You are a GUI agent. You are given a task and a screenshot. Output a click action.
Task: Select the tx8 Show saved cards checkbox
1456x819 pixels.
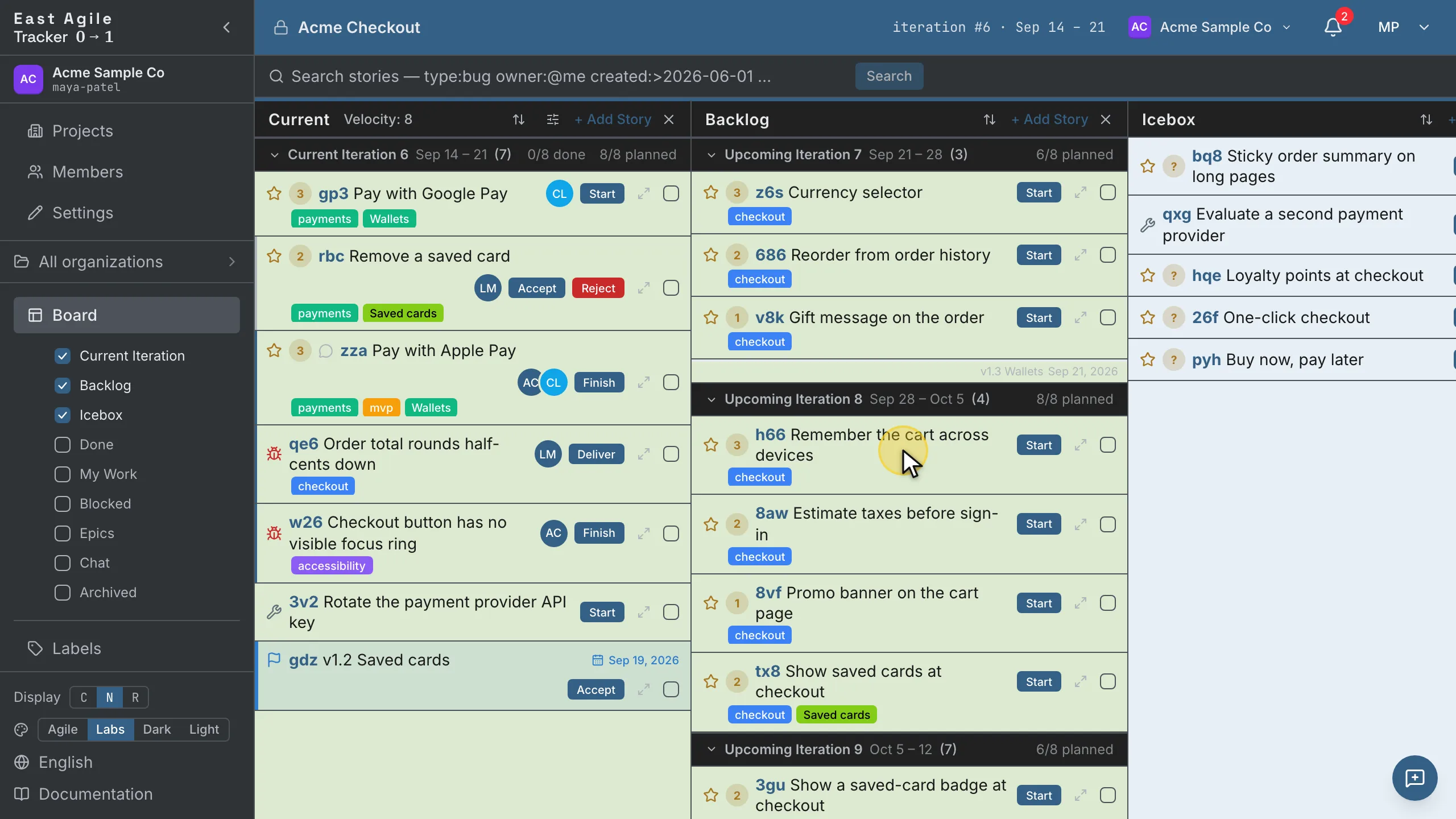[x=1108, y=681]
